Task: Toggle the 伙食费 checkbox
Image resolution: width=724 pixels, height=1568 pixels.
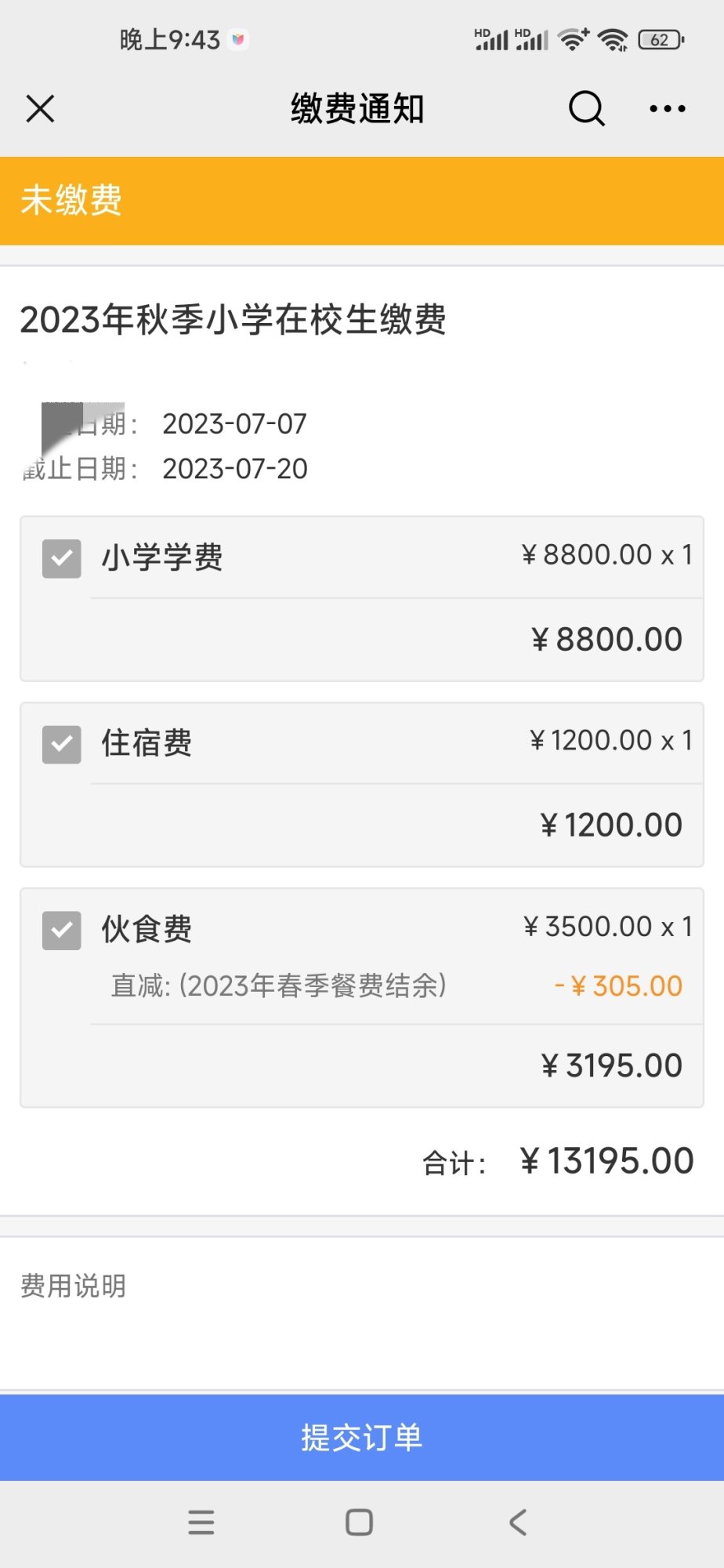Action: (x=62, y=930)
